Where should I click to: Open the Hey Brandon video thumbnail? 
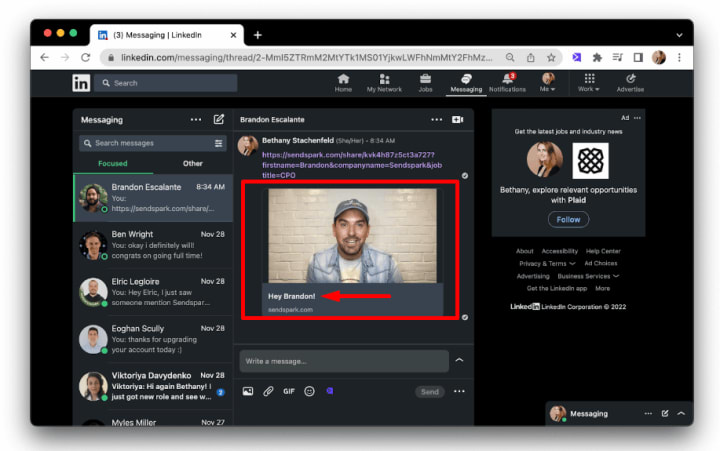pyautogui.click(x=352, y=236)
